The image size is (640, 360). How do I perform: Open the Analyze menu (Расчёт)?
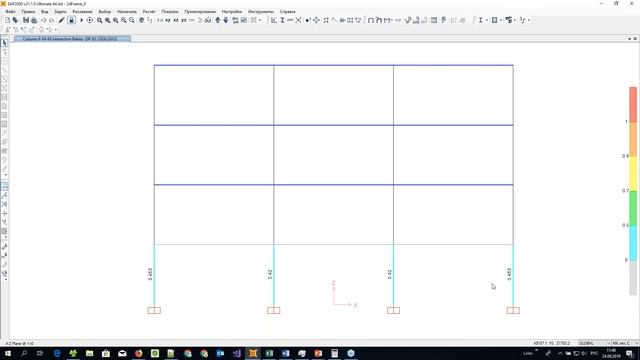click(x=149, y=11)
